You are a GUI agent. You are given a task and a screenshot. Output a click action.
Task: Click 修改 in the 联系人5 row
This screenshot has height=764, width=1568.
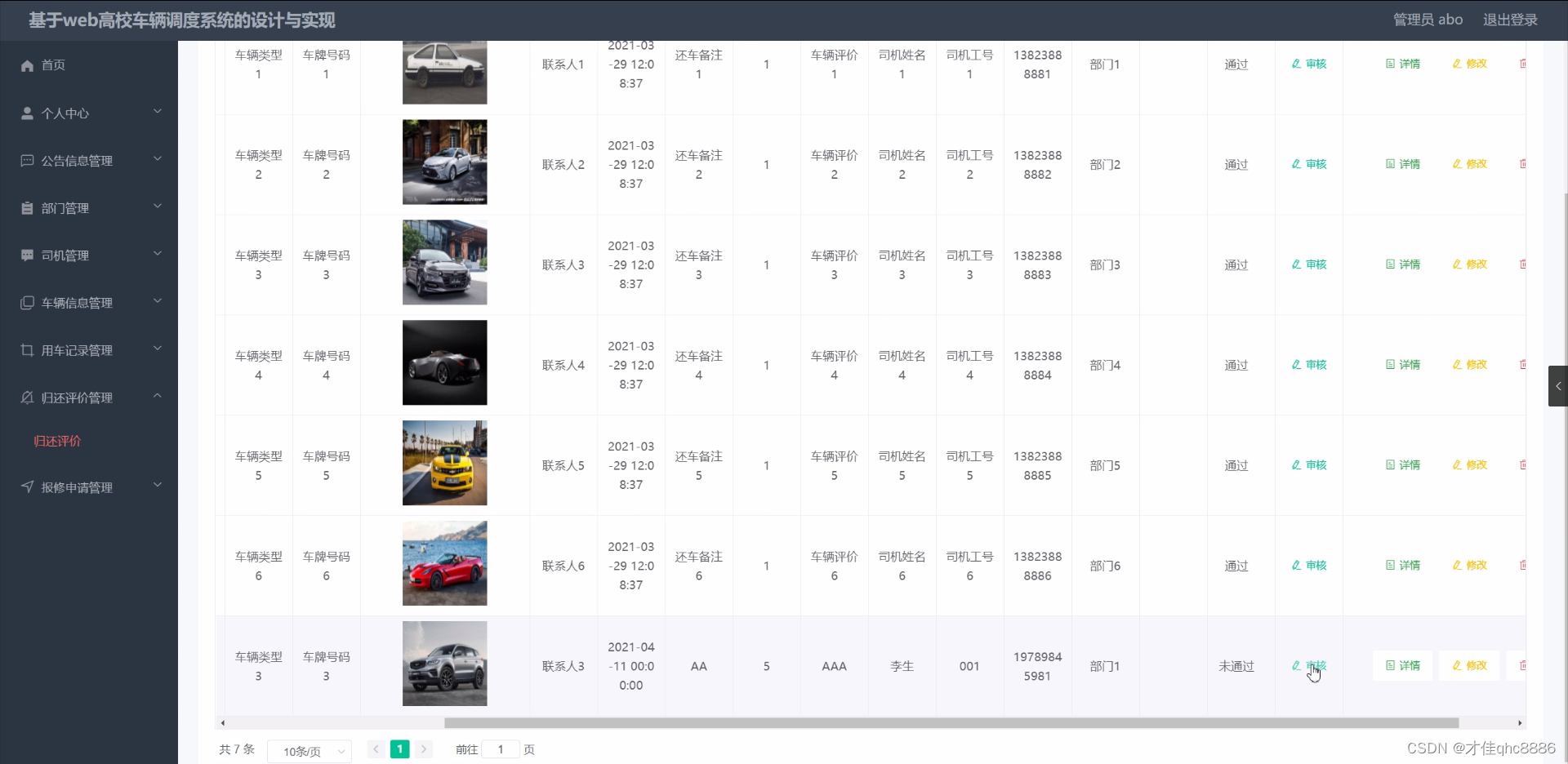click(1470, 465)
